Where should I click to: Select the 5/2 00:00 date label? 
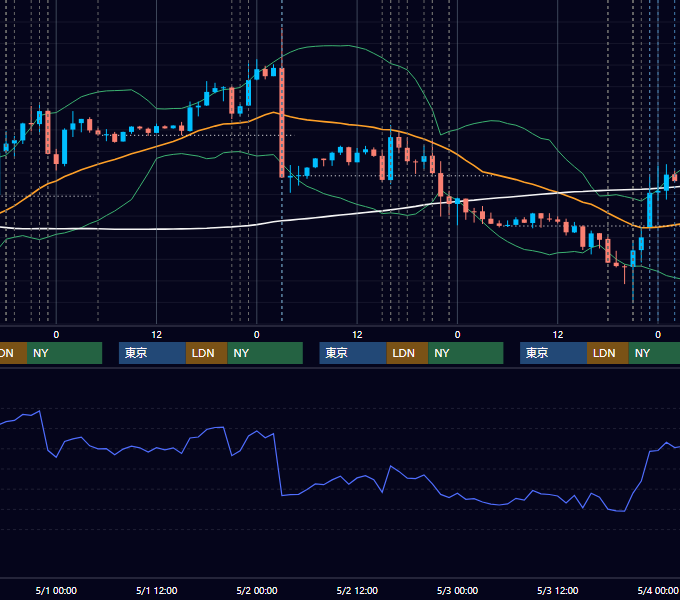pos(257,590)
